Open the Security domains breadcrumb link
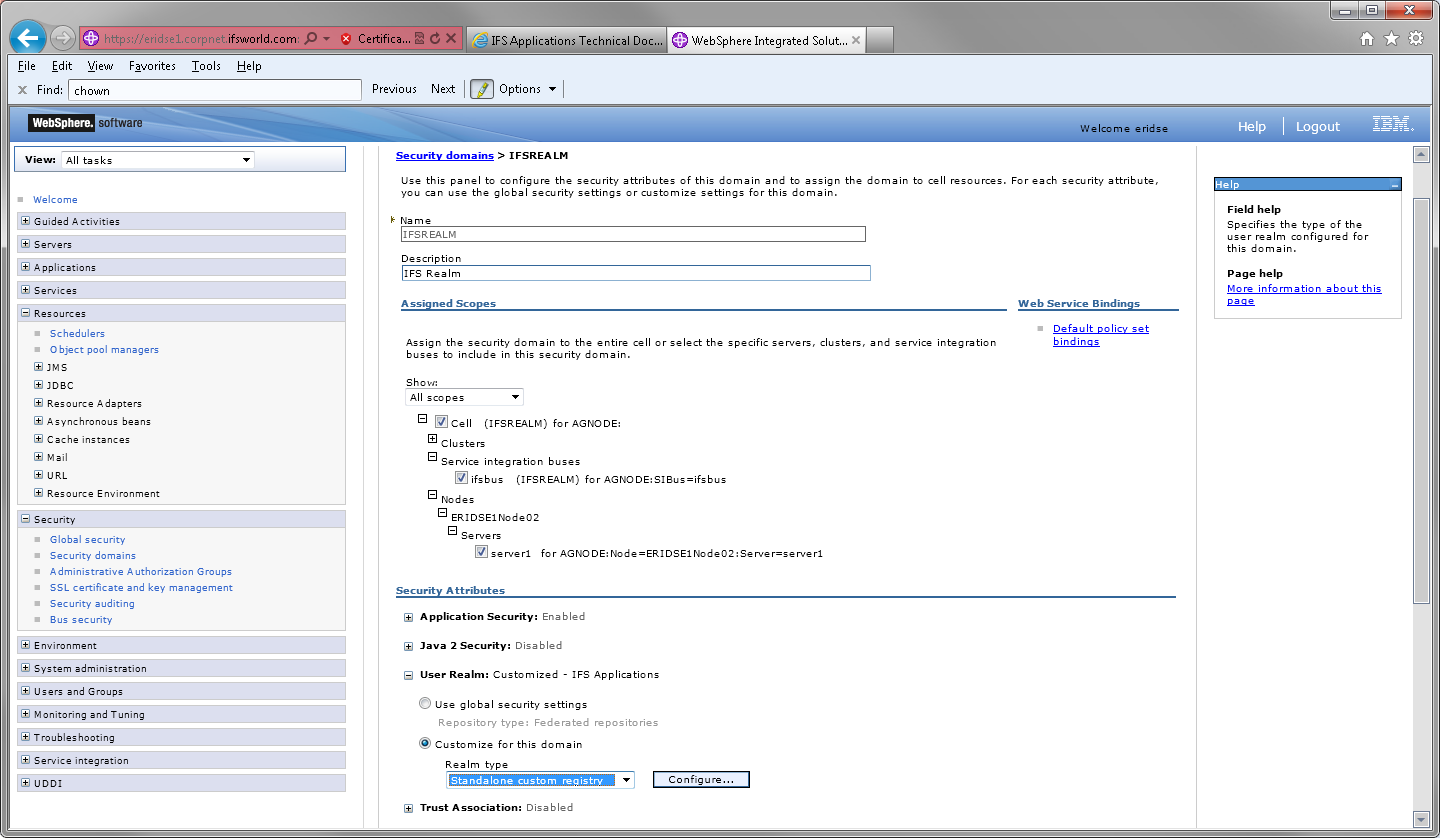Image resolution: width=1440 pixels, height=838 pixels. pyautogui.click(x=445, y=155)
